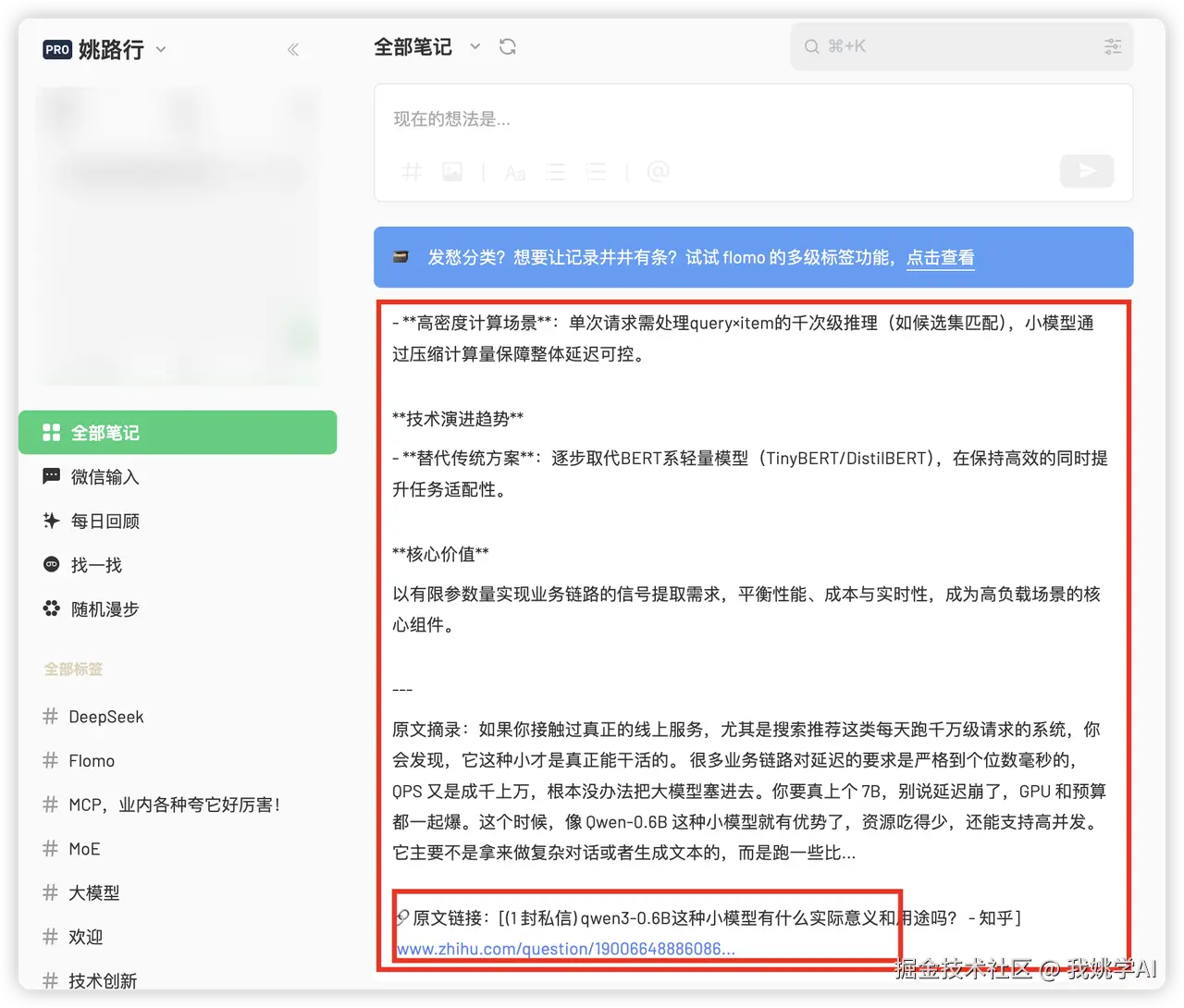This screenshot has width=1184, height=1008.
Task: Click the 找一找 round icon
Action: [x=52, y=564]
